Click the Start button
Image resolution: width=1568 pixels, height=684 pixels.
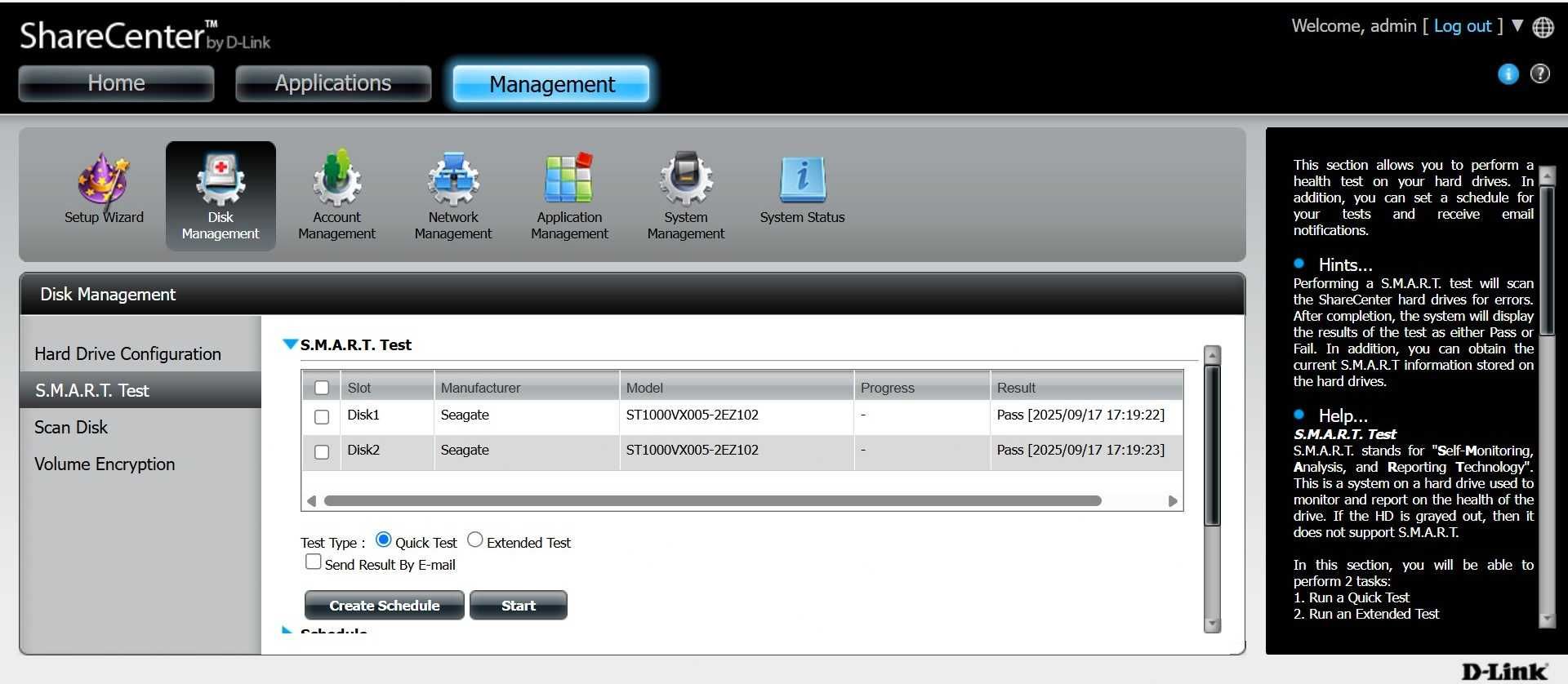(519, 605)
